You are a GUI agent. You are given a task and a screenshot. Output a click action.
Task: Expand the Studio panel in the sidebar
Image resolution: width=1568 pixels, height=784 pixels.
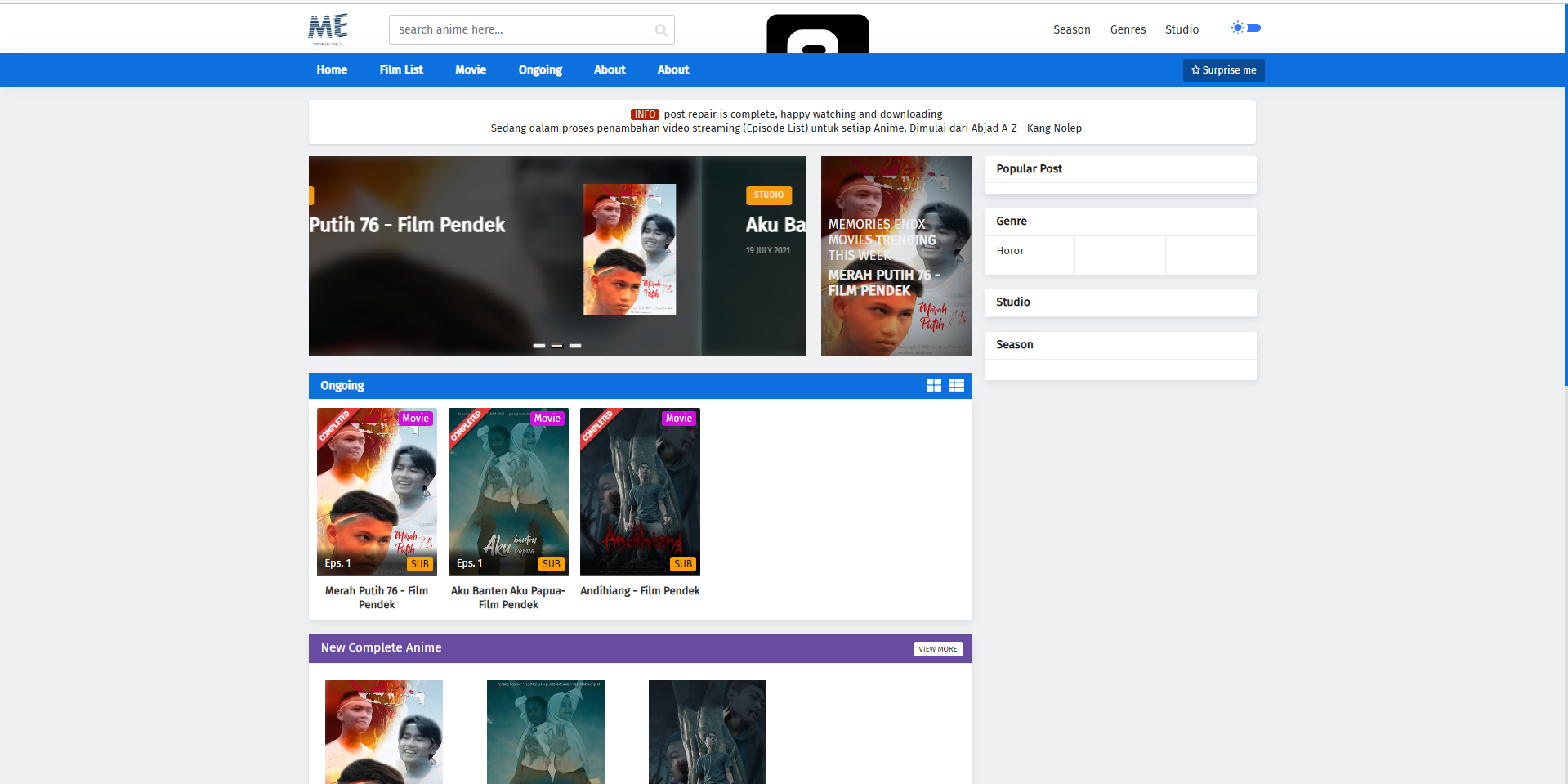pos(1119,302)
